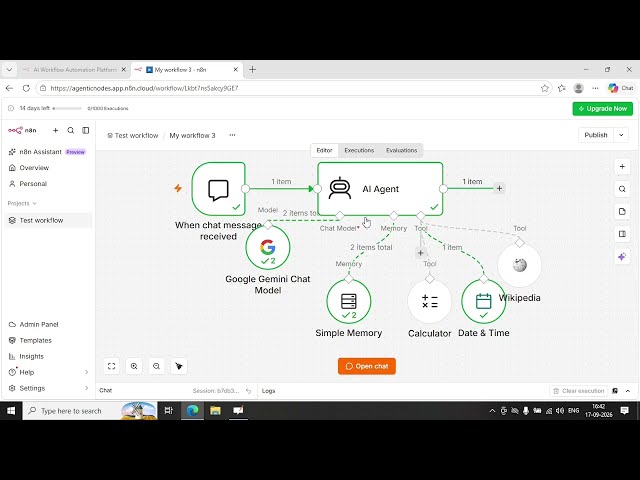
Task: Collapse the Projects section chevron
Action: tap(35, 203)
